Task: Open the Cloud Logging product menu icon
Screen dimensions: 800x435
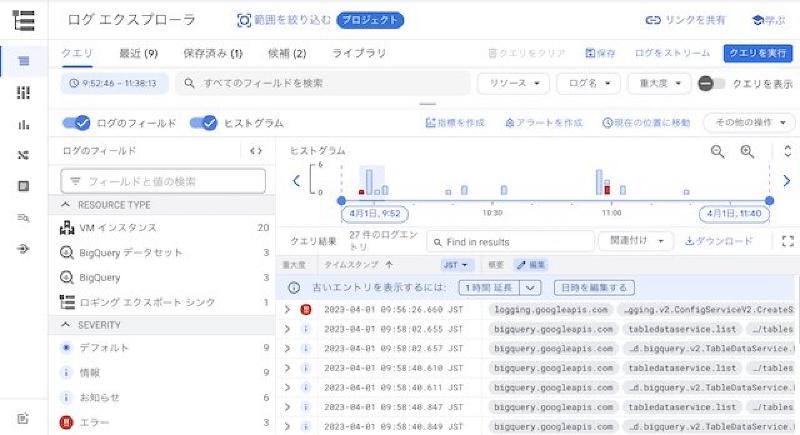Action: [x=23, y=20]
